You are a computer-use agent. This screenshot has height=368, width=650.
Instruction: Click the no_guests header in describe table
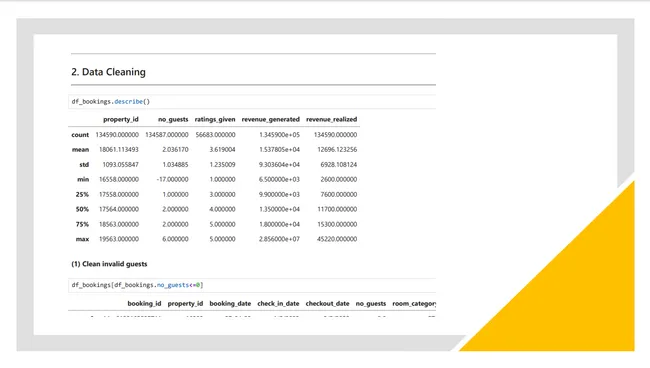point(173,119)
